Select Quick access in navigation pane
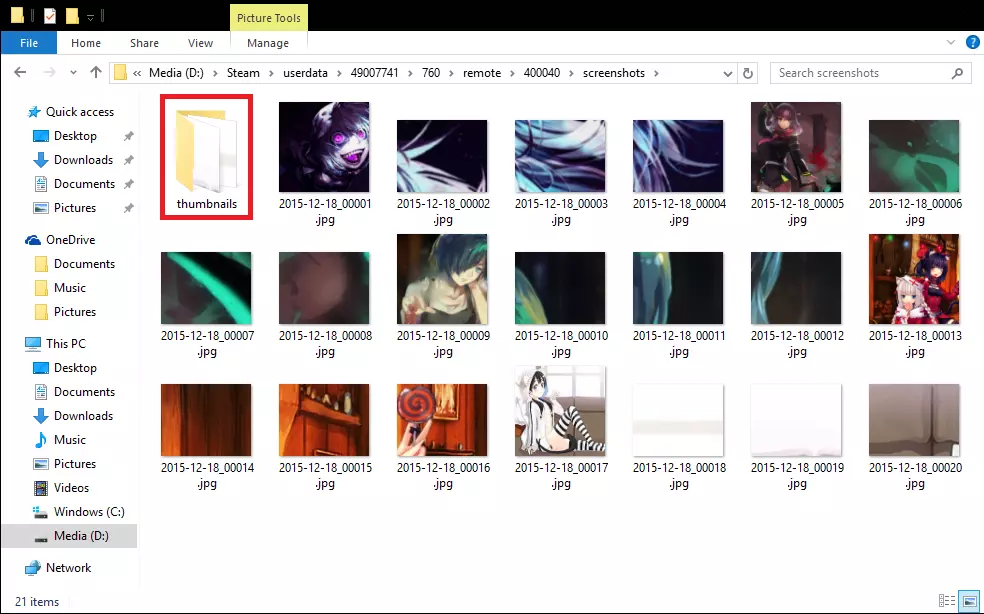Viewport: 984px width, 614px height. (x=80, y=112)
